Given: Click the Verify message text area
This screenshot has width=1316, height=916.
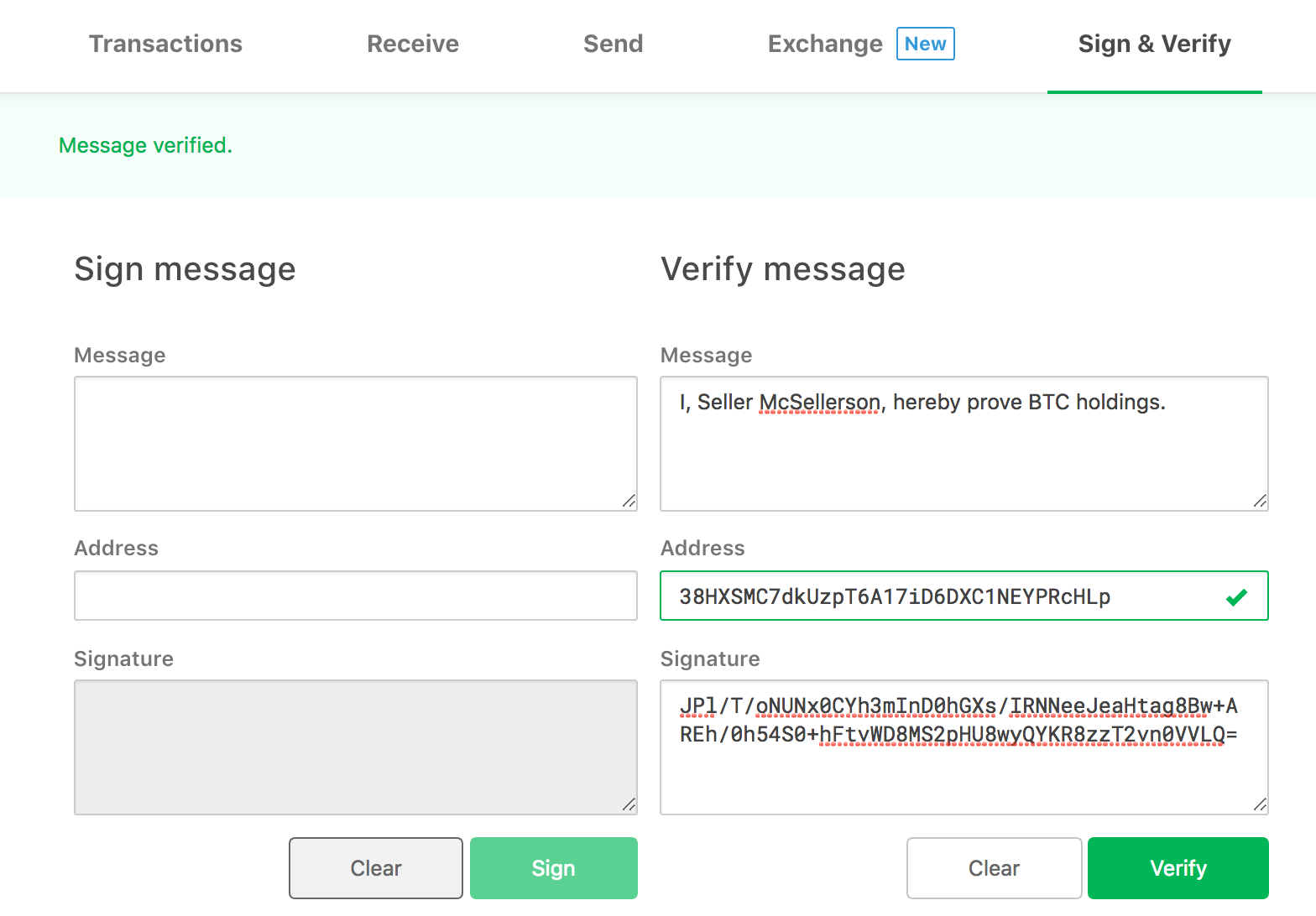Looking at the screenshot, I should pos(963,453).
